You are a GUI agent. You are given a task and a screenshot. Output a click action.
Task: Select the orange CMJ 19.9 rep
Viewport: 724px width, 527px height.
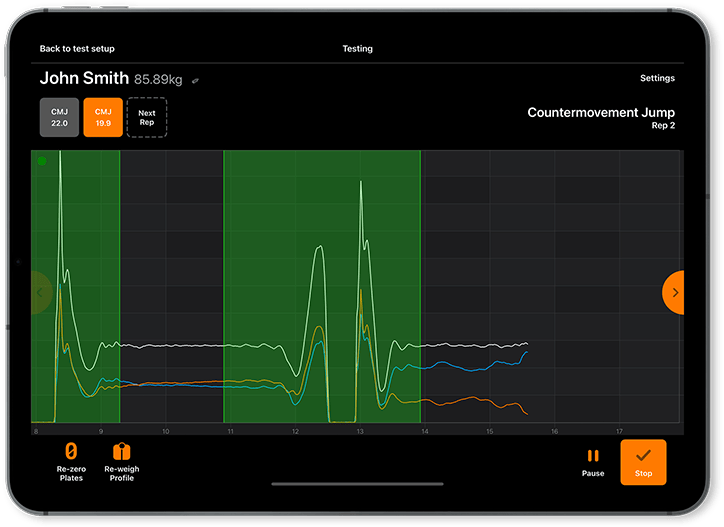[103, 117]
